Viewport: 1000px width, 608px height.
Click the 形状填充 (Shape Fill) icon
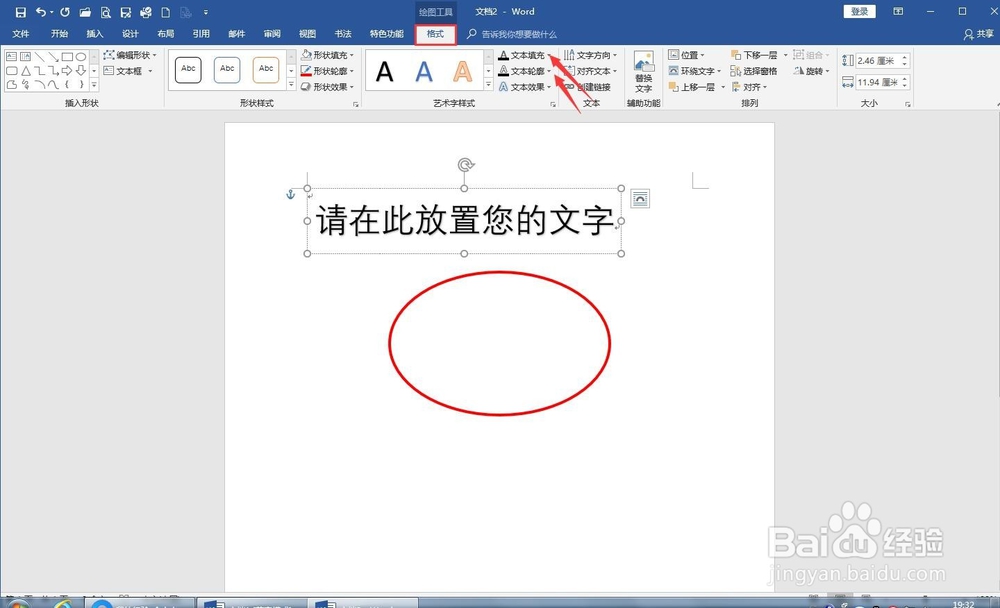[306, 54]
